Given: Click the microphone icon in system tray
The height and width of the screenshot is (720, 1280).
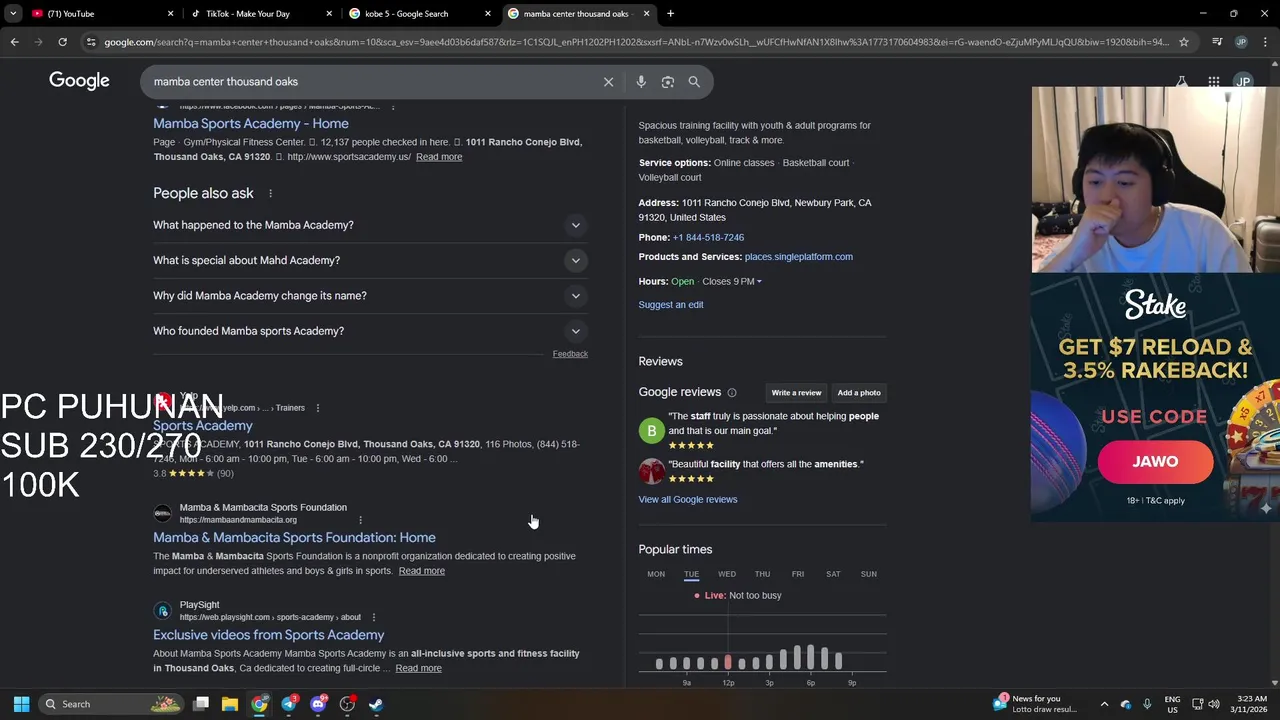Looking at the screenshot, I should (1147, 704).
